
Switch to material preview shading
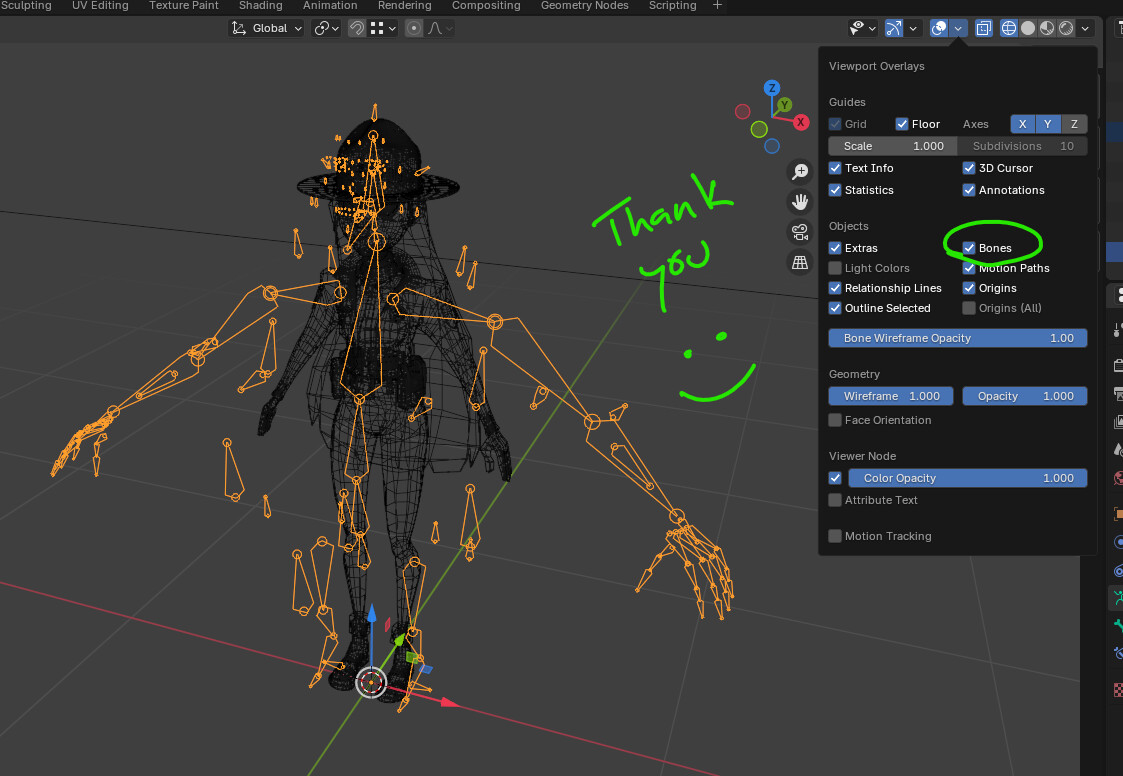pyautogui.click(x=1047, y=28)
